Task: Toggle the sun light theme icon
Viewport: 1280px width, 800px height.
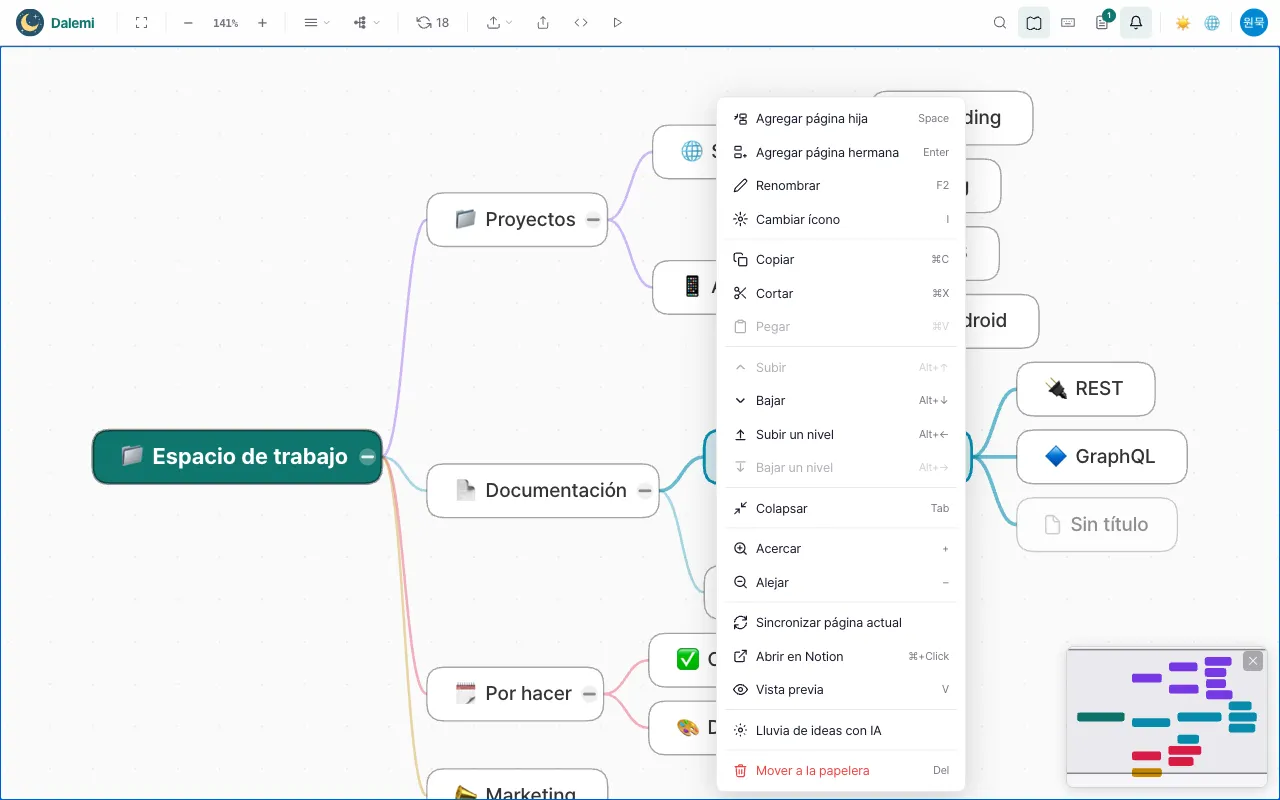Action: (x=1183, y=22)
